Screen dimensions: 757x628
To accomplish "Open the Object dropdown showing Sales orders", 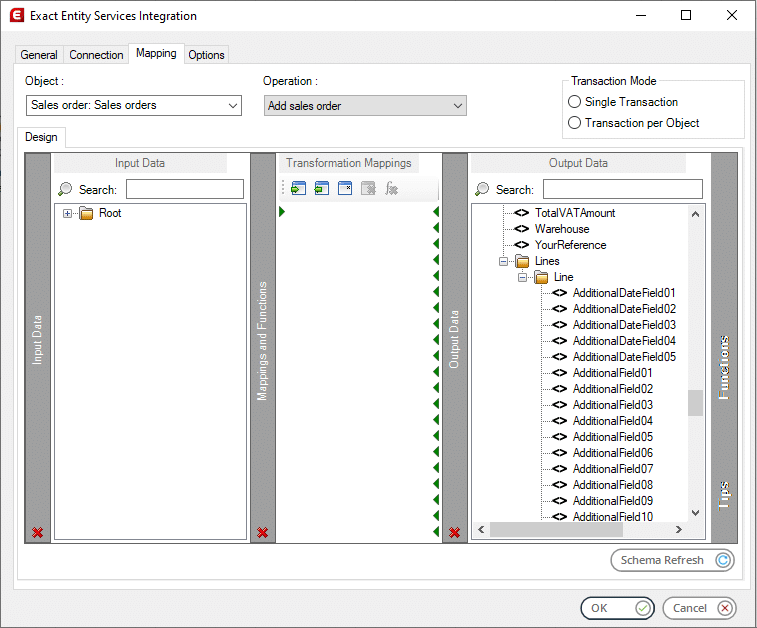I will (x=134, y=105).
